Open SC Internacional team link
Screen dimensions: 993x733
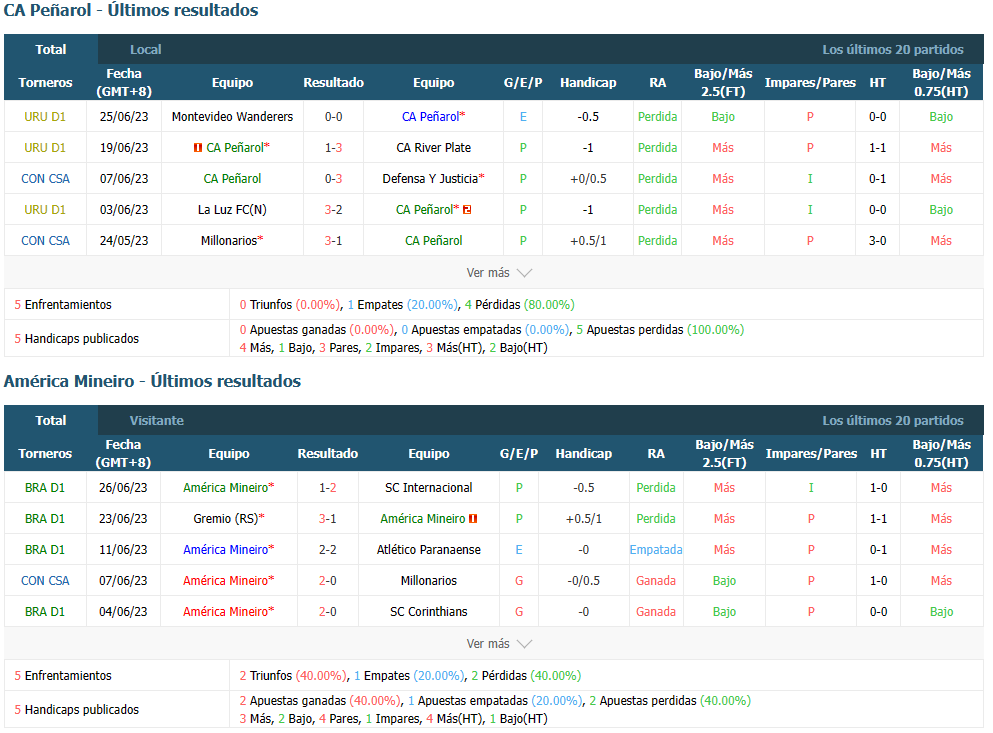tap(429, 488)
